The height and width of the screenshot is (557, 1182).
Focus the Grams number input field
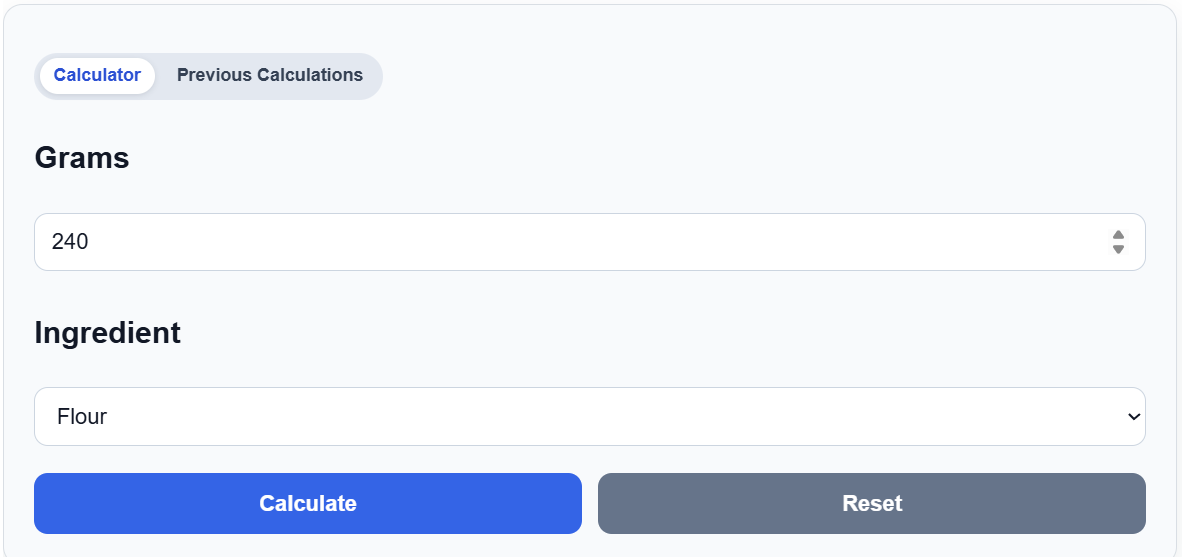point(589,242)
